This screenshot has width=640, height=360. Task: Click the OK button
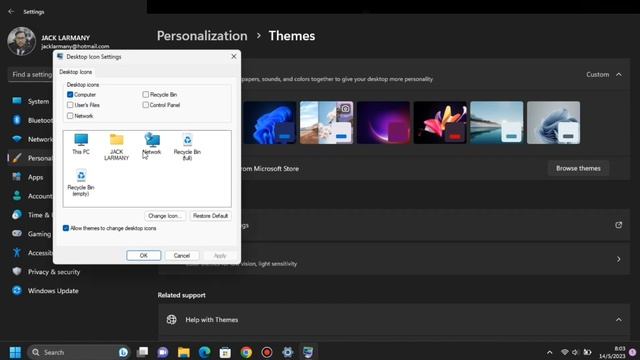(144, 256)
